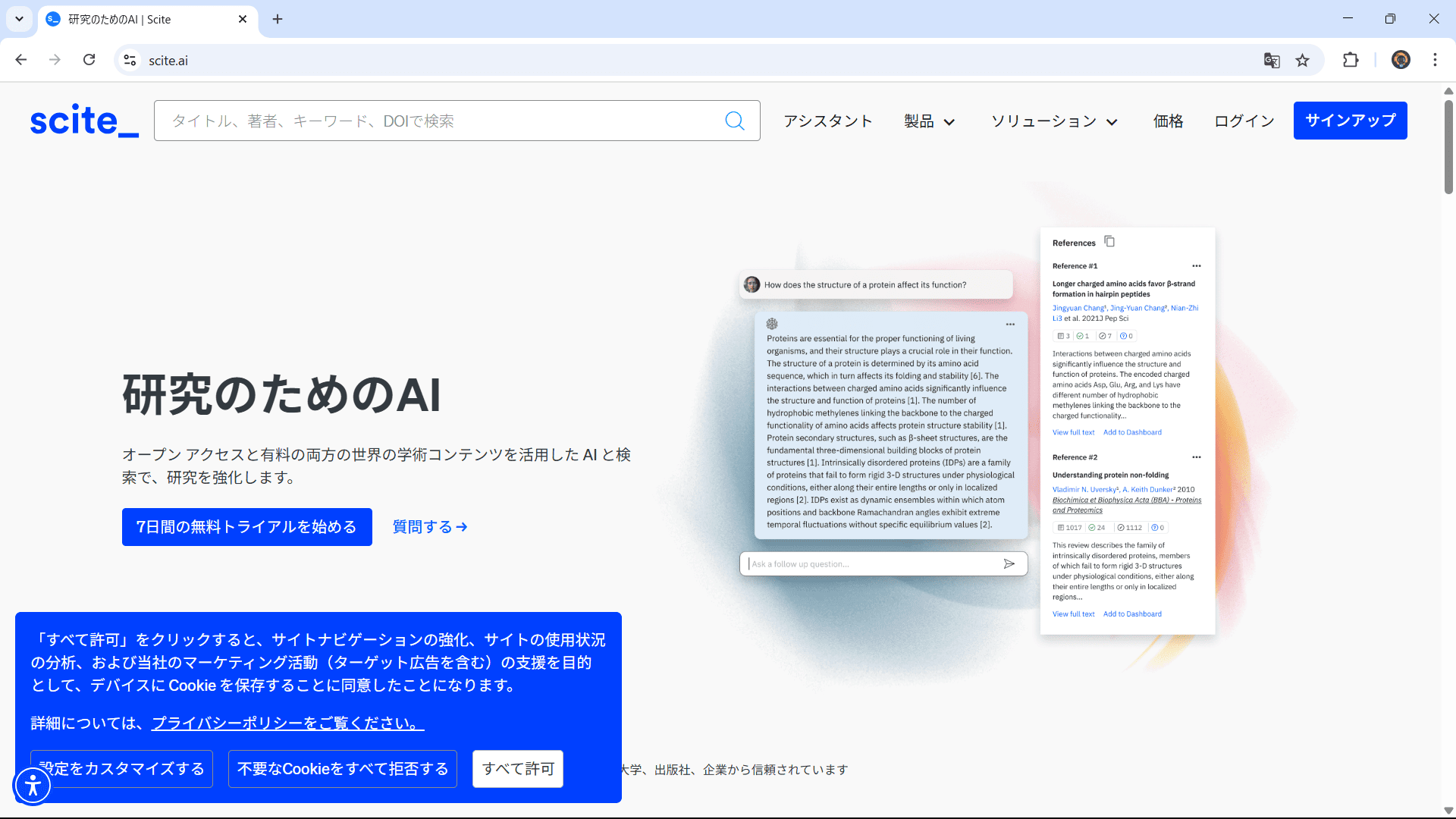Image resolution: width=1456 pixels, height=819 pixels.
Task: Open 設定をカスタマイズする cookie settings
Action: [122, 769]
